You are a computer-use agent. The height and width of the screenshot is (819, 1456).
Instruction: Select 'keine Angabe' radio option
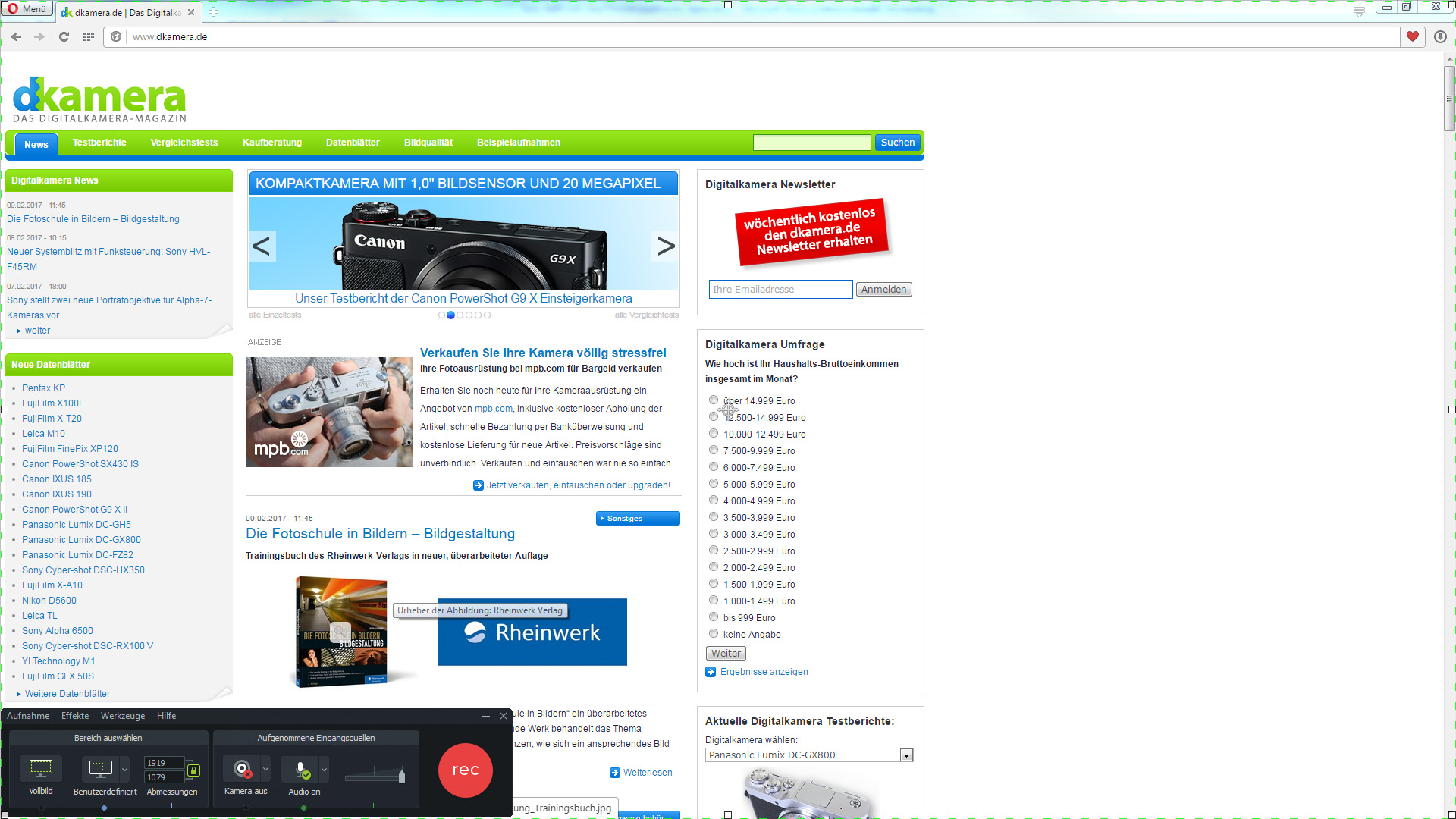point(714,633)
